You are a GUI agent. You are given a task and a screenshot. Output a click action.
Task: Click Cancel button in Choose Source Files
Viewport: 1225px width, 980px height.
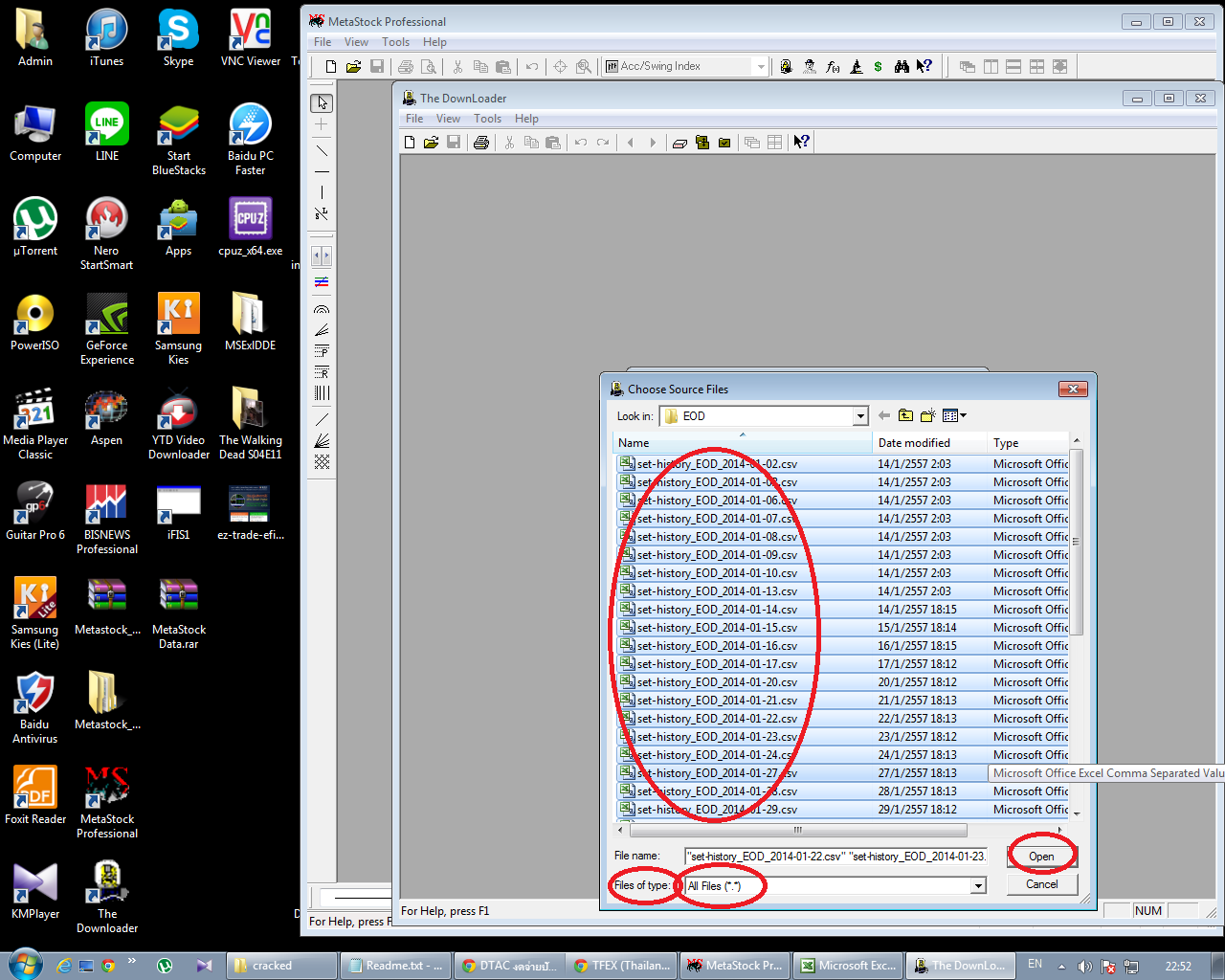click(x=1041, y=884)
